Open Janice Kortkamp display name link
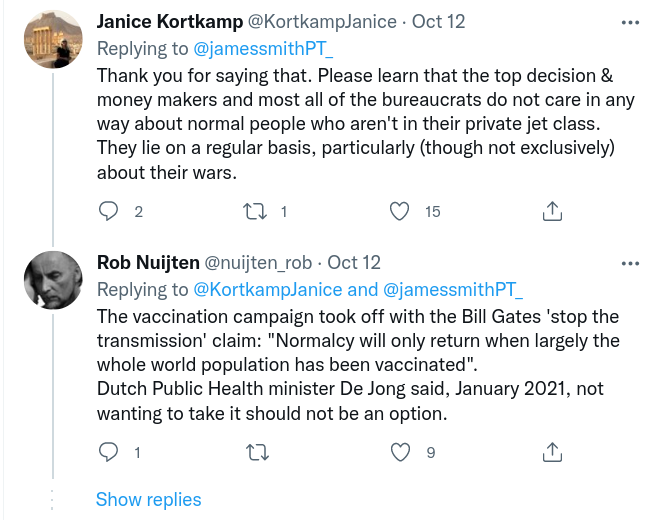The height and width of the screenshot is (520, 661). [170, 21]
